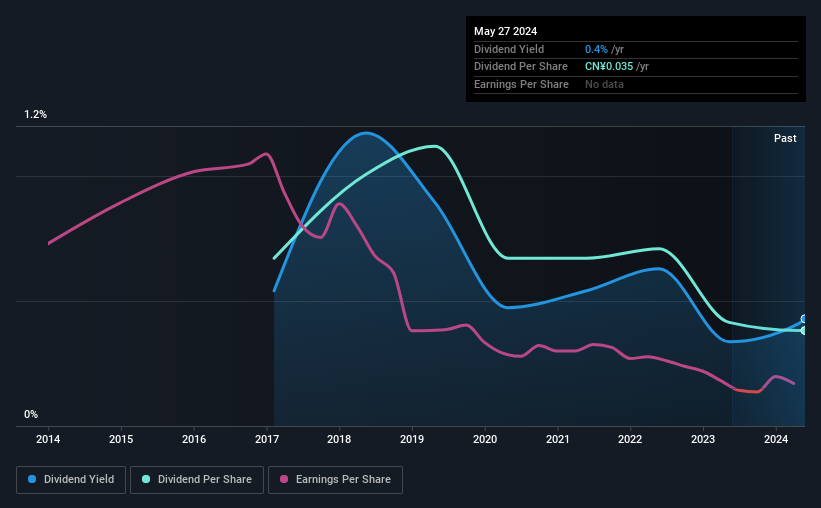Click the 0.4% Dividend Yield value in tooltip
The height and width of the screenshot is (508, 821).
coord(596,49)
